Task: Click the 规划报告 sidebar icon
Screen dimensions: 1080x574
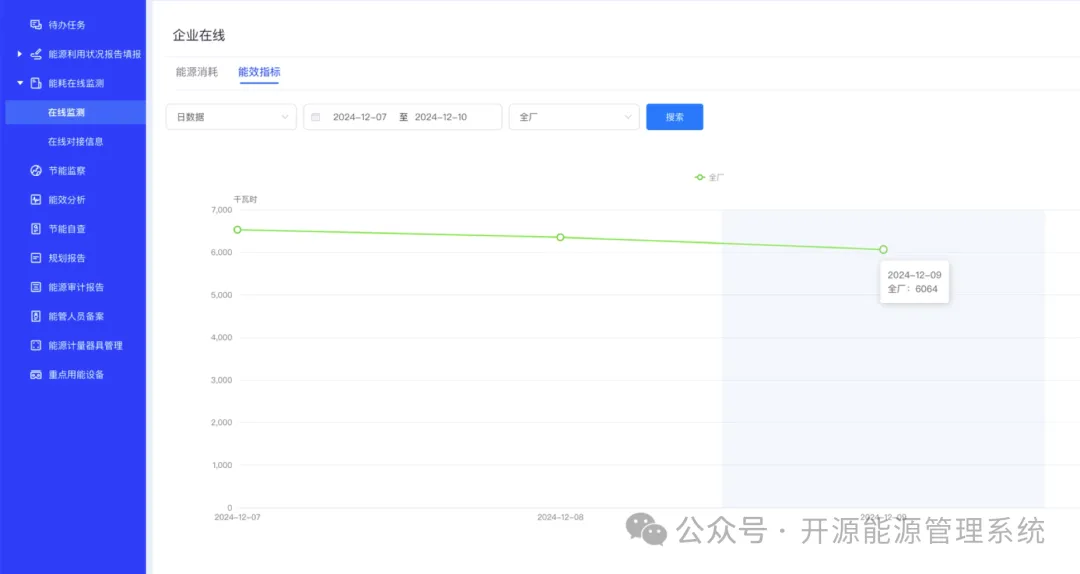Action: point(36,258)
